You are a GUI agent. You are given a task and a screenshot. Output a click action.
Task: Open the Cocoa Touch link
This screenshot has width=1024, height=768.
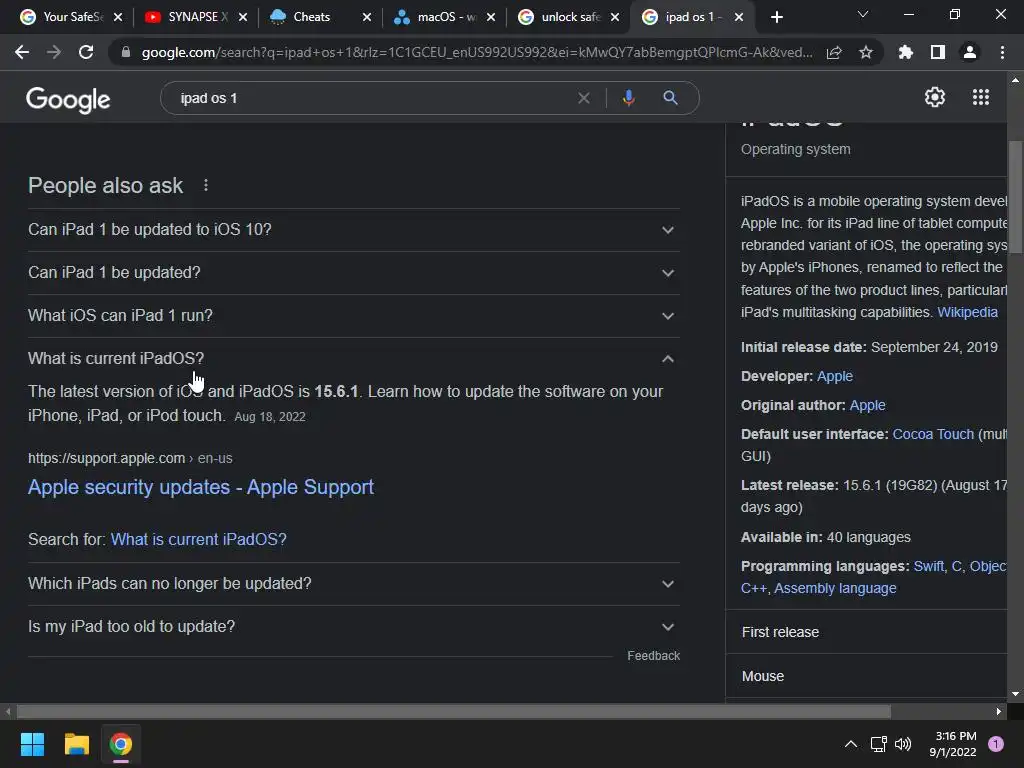(933, 434)
